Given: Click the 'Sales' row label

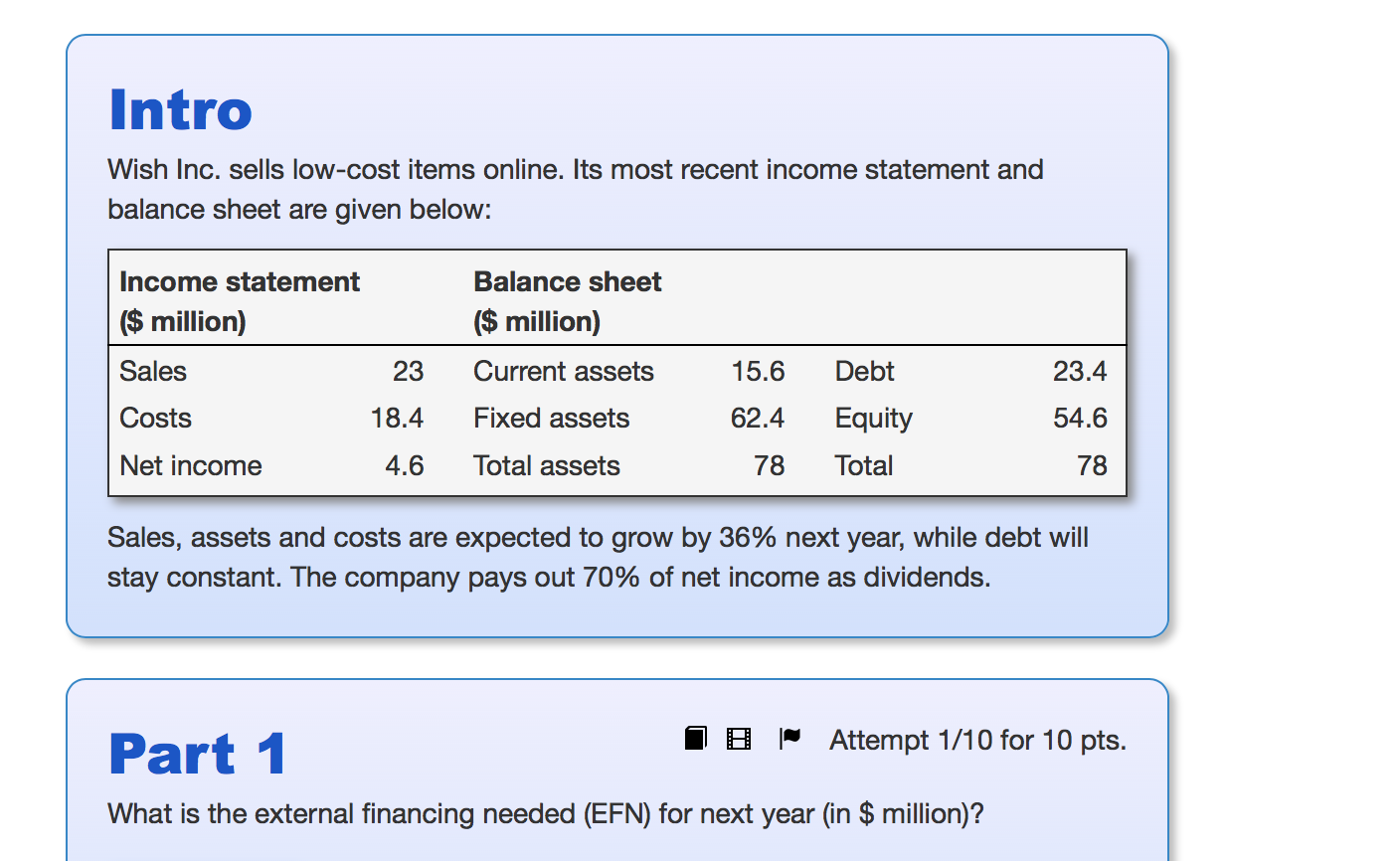Looking at the screenshot, I should click(153, 371).
